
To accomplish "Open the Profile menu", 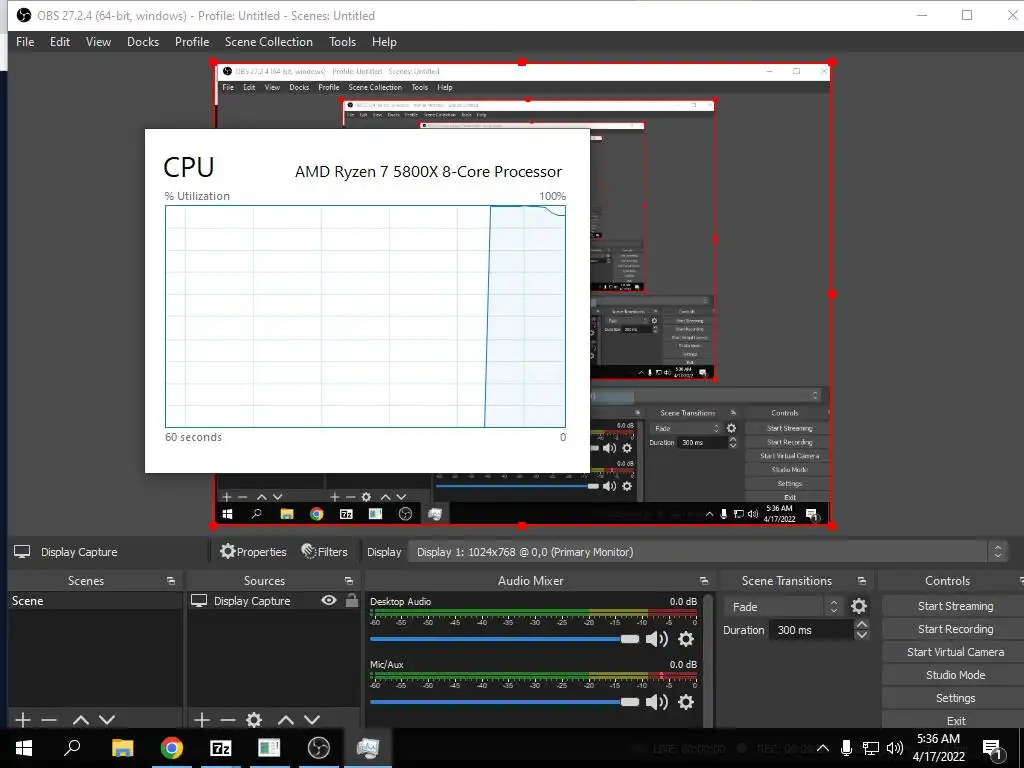I will pyautogui.click(x=191, y=42).
